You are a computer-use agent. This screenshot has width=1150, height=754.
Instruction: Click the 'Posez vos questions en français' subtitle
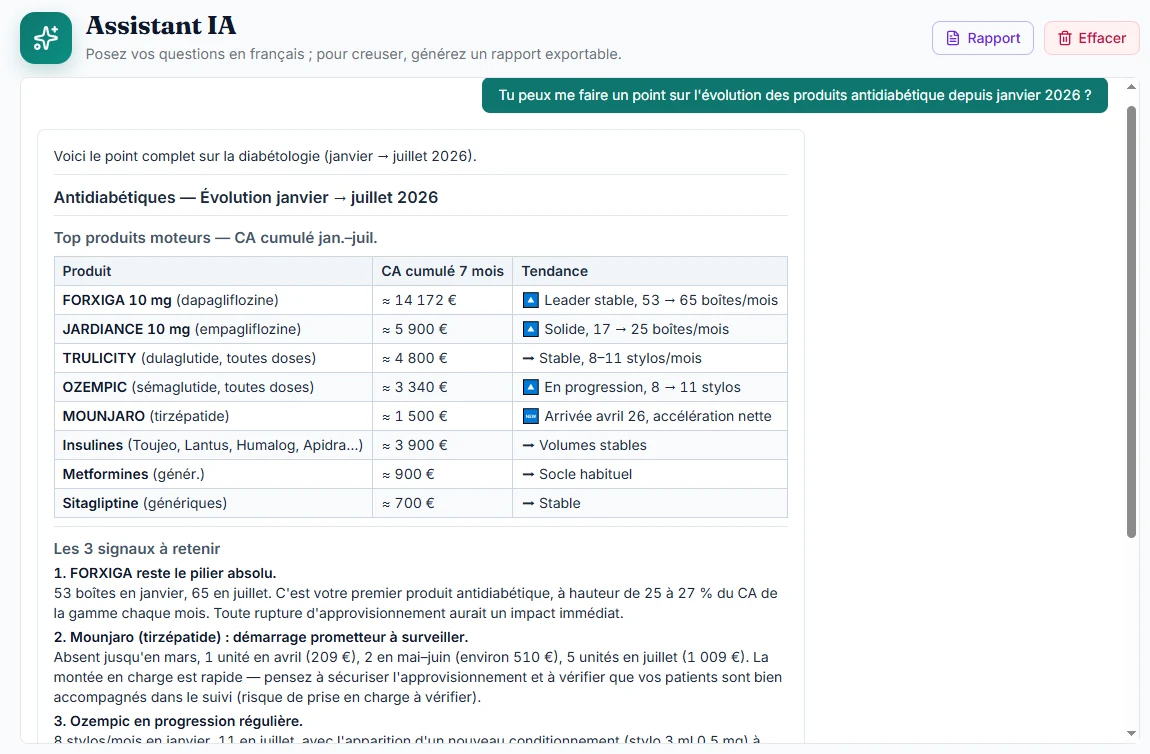(354, 54)
